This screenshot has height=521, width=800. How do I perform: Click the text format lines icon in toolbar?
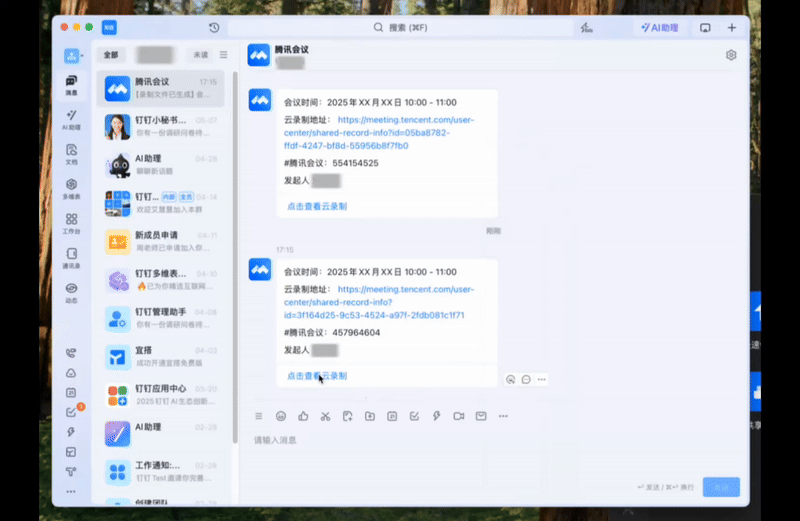tap(259, 416)
